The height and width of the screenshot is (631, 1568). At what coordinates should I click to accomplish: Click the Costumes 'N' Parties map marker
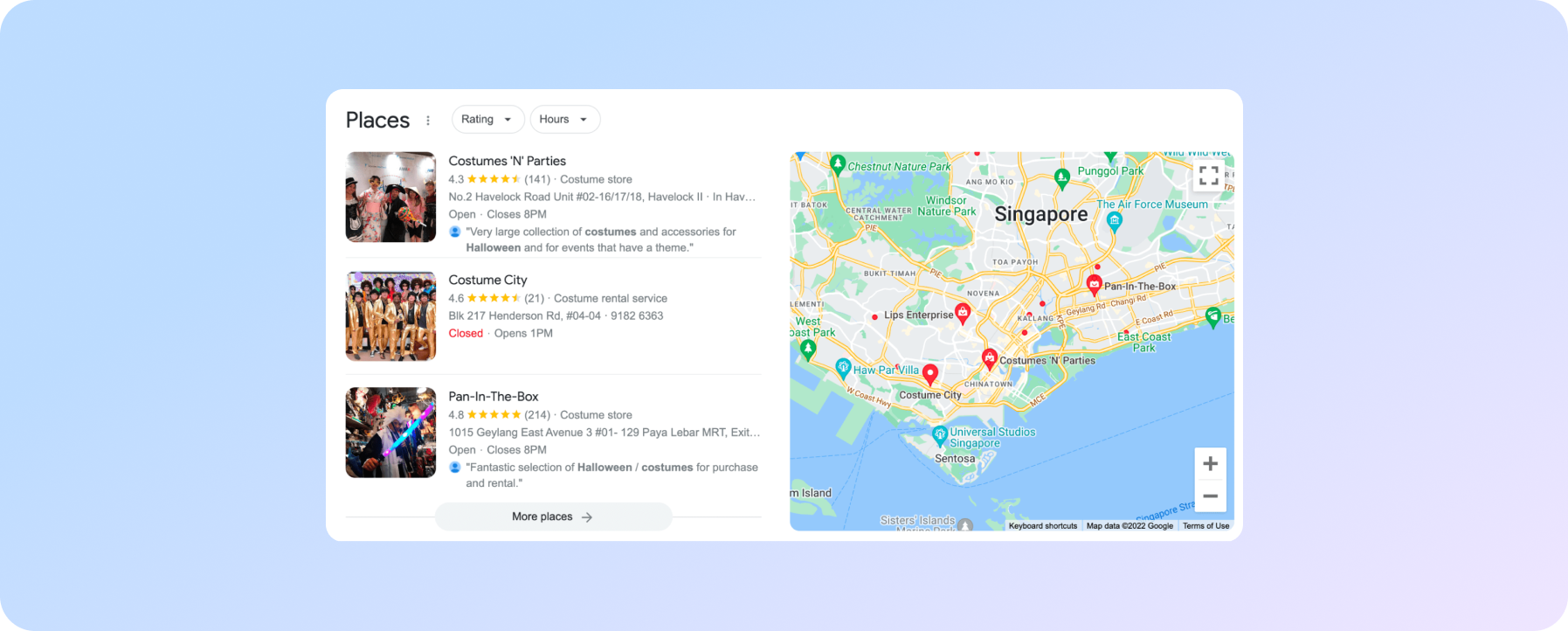point(989,357)
